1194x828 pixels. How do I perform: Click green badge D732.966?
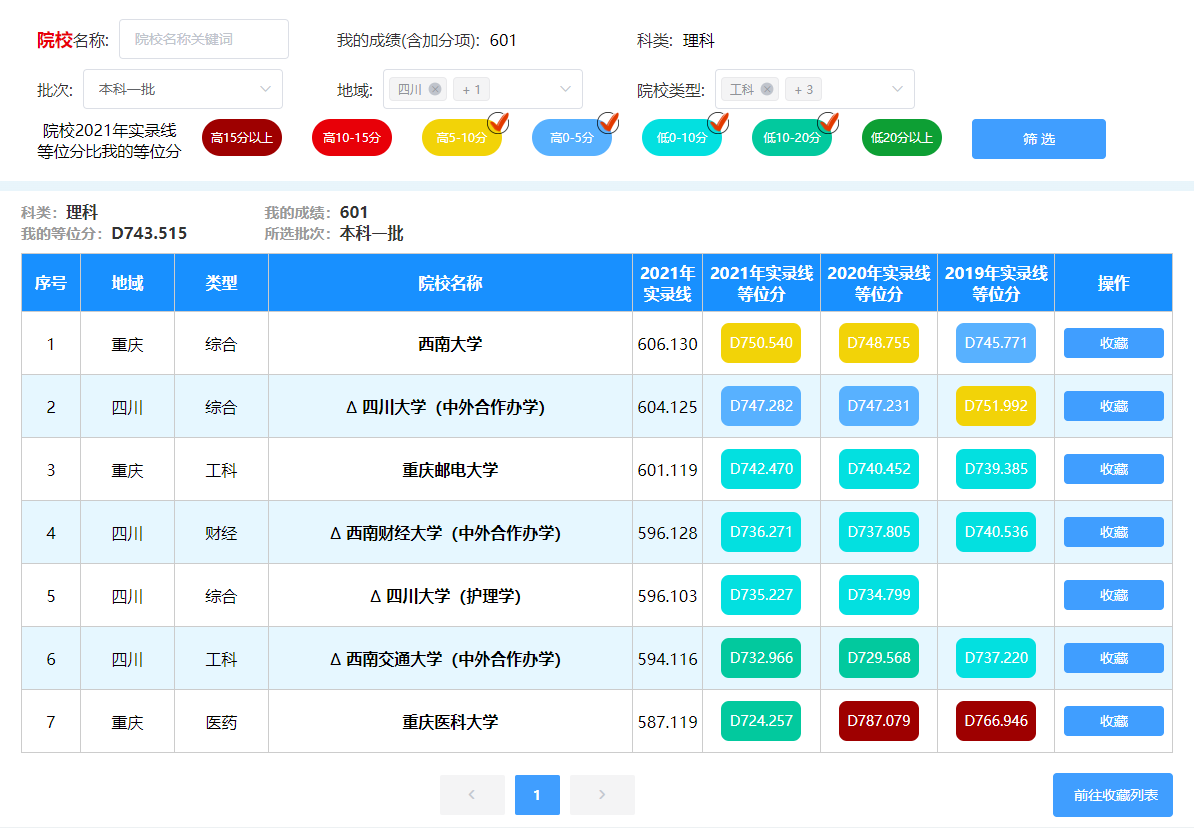(761, 658)
